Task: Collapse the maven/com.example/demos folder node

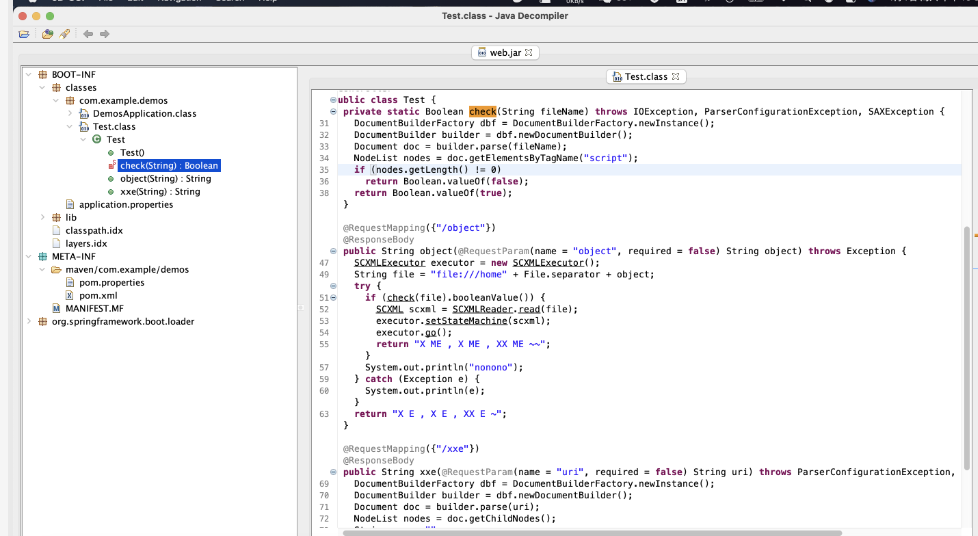Action: (x=42, y=270)
